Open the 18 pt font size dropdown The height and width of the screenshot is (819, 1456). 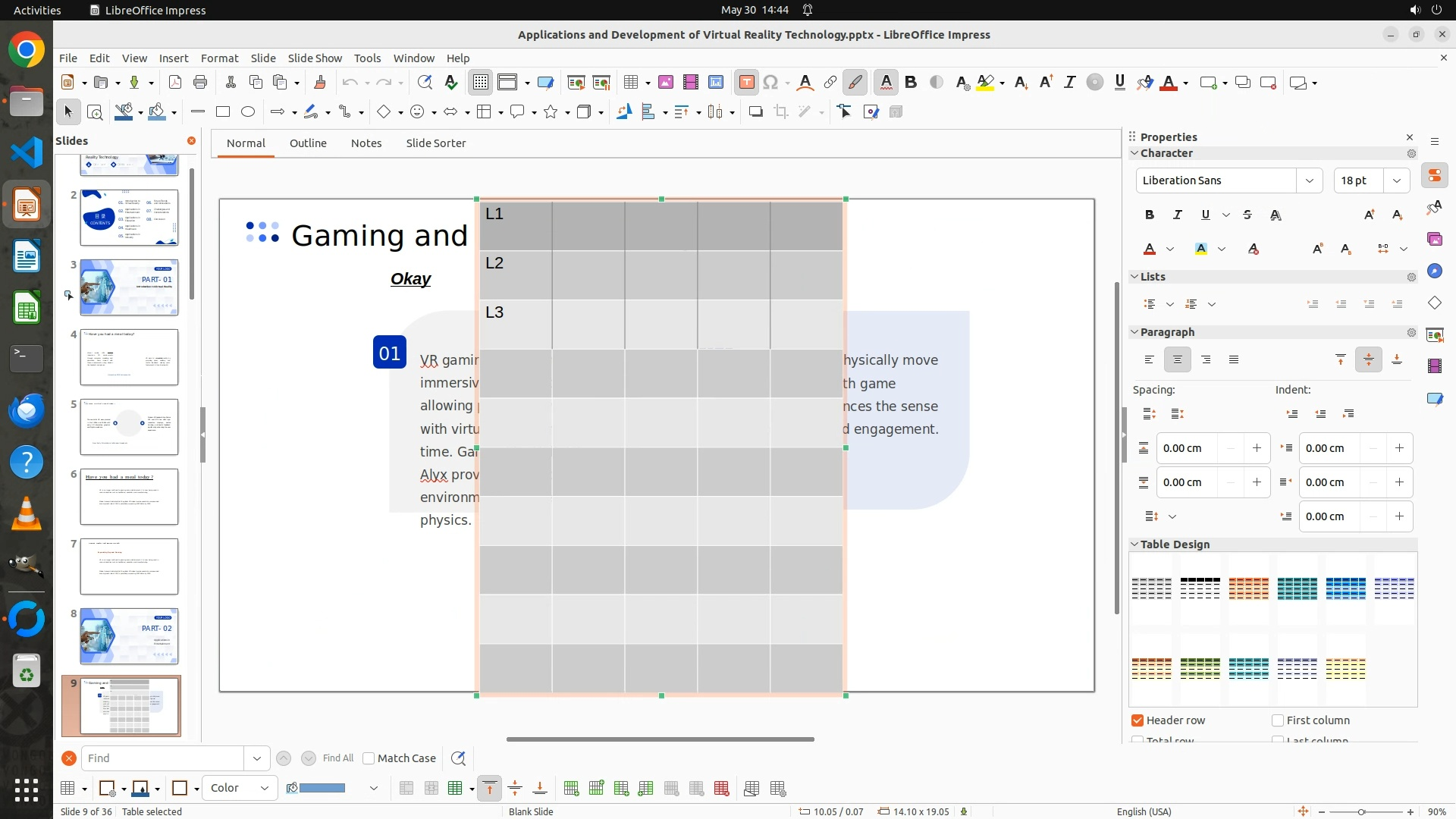pyautogui.click(x=1396, y=180)
